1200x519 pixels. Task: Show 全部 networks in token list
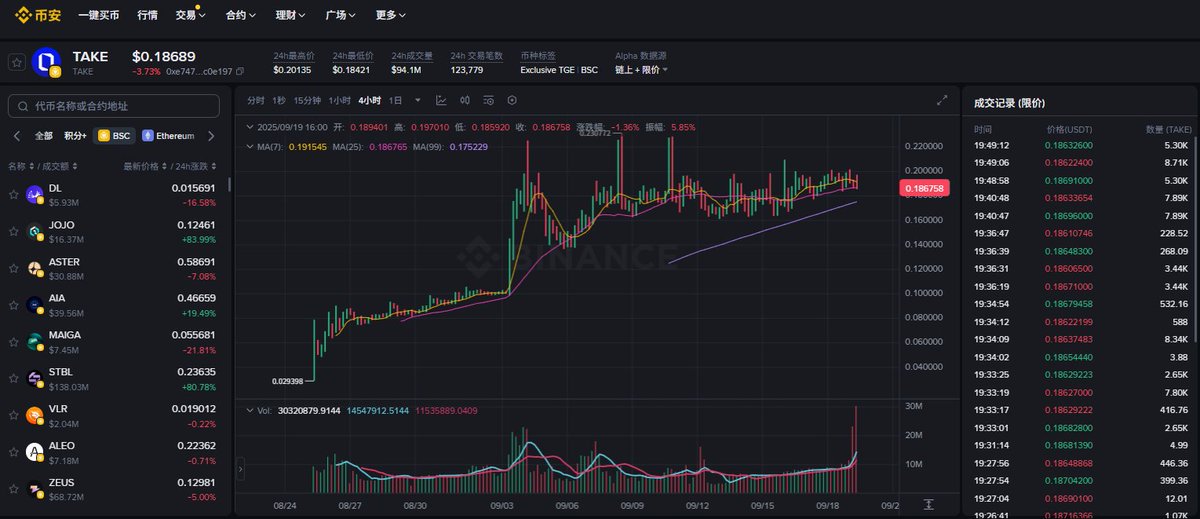(x=44, y=136)
